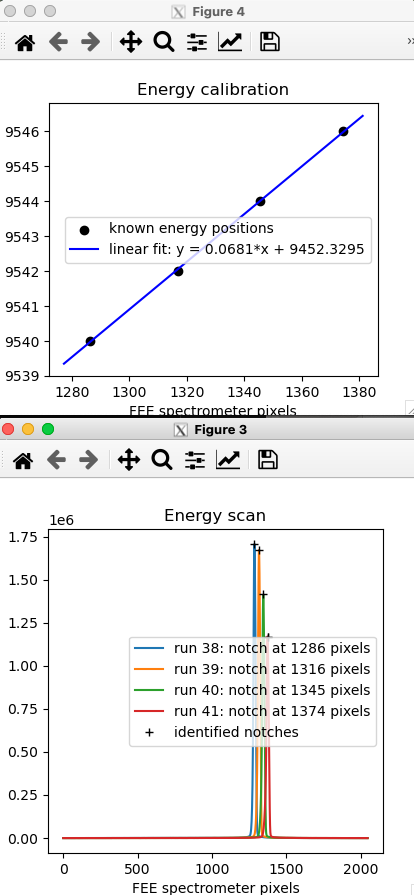Click Forward arrow in Figure 4 toolbar
Image resolution: width=414 pixels, height=895 pixels.
91,42
